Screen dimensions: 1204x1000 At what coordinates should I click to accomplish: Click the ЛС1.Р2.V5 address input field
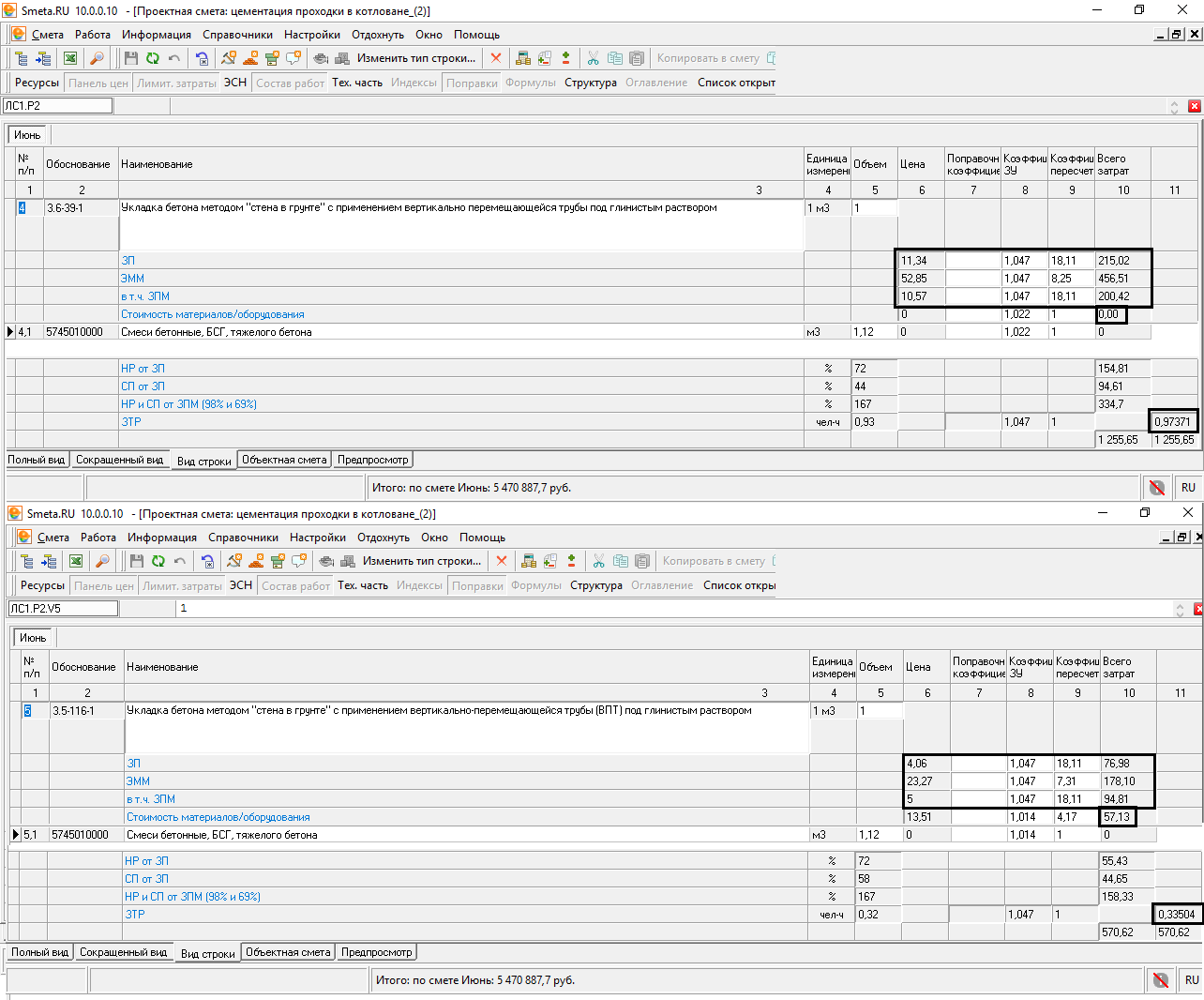tap(64, 609)
